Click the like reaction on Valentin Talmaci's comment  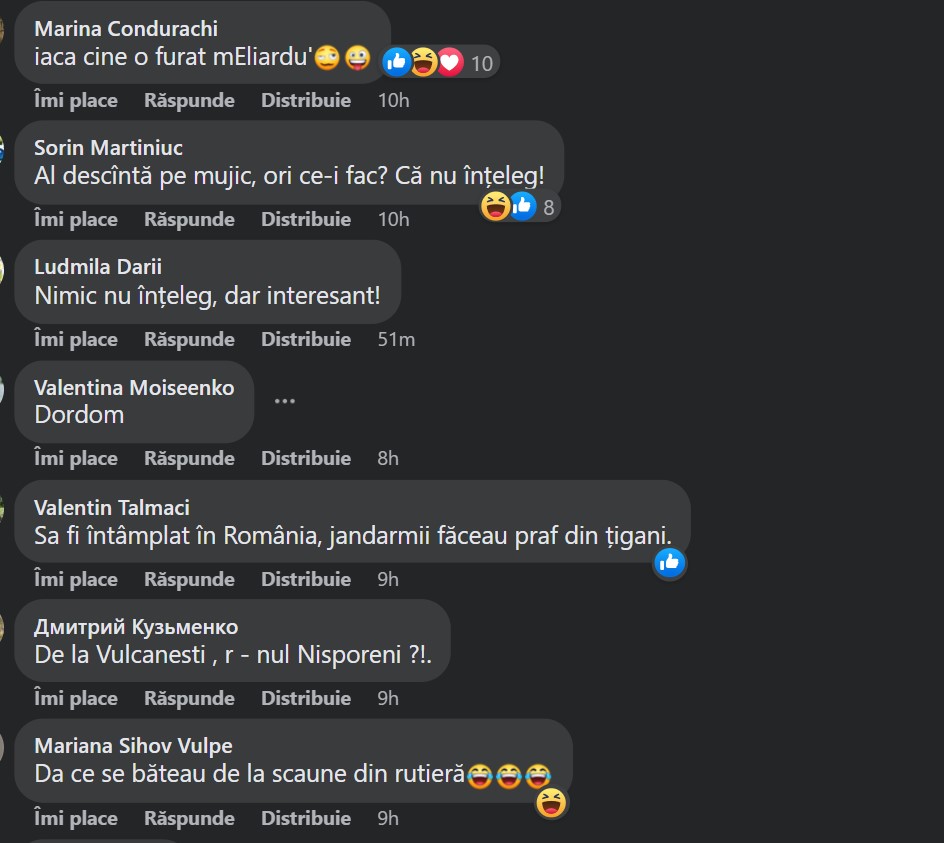[x=669, y=563]
